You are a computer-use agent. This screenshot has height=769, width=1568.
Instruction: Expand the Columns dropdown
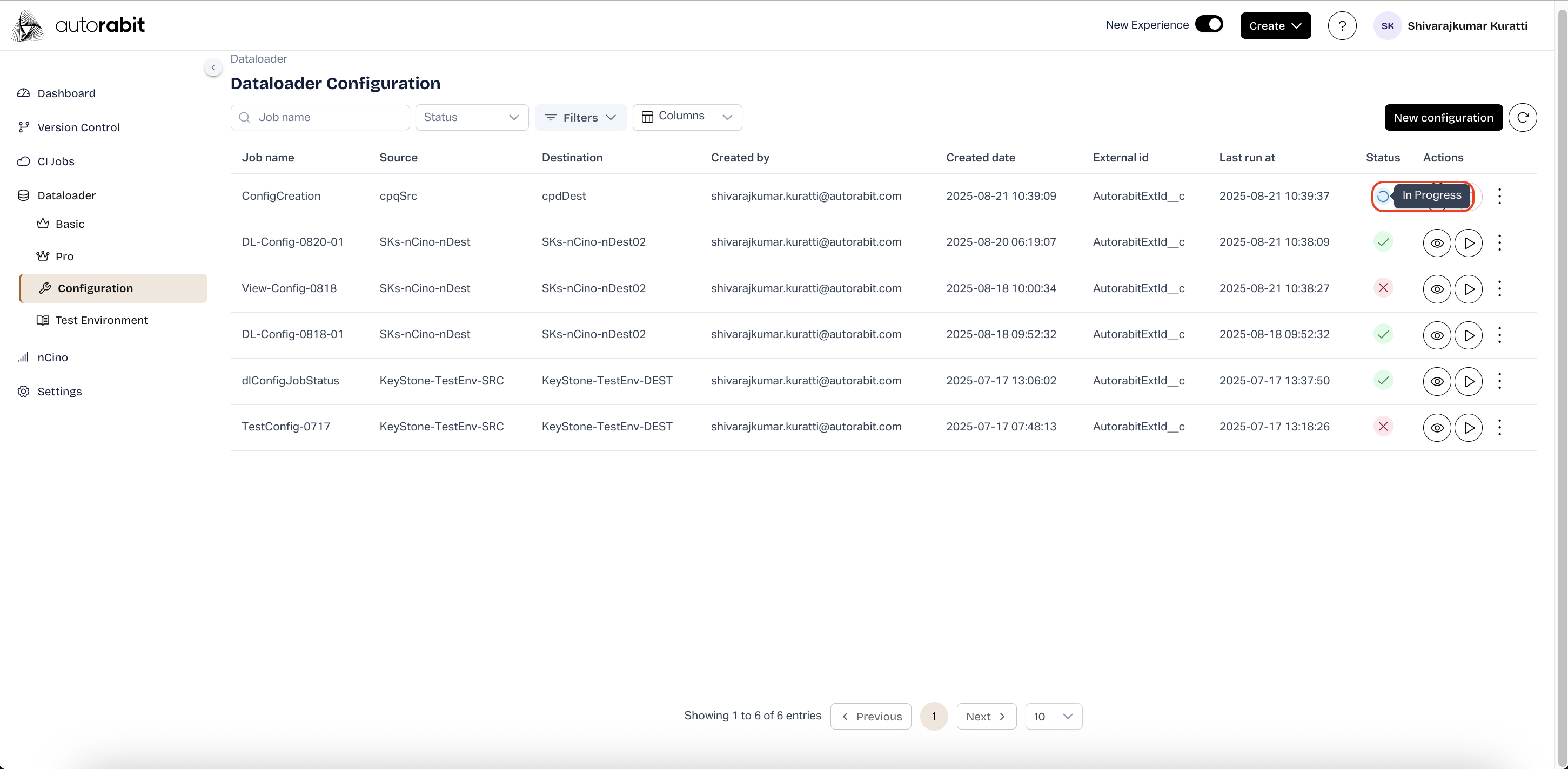pos(687,117)
